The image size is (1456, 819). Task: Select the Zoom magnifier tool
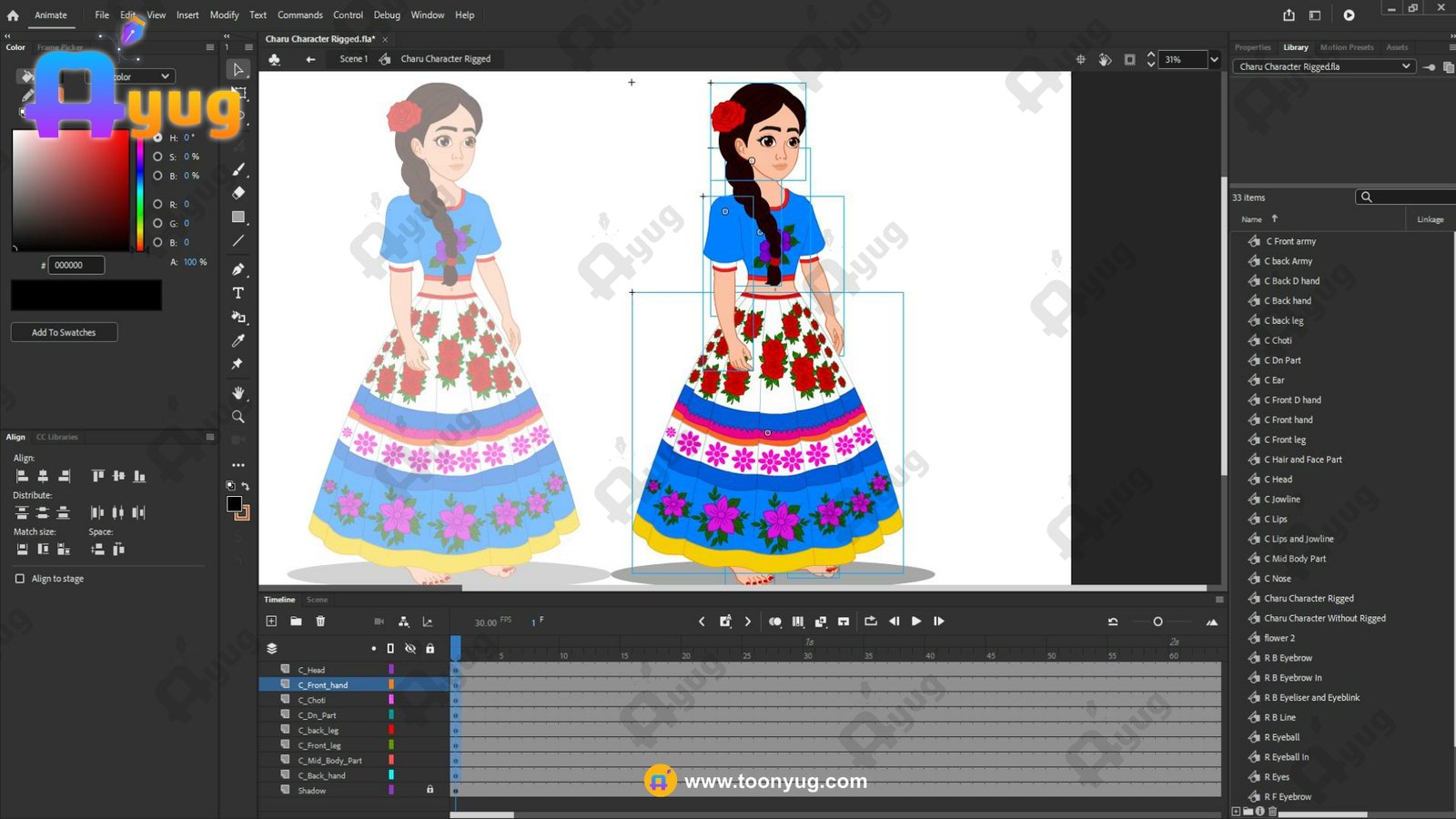pos(238,417)
